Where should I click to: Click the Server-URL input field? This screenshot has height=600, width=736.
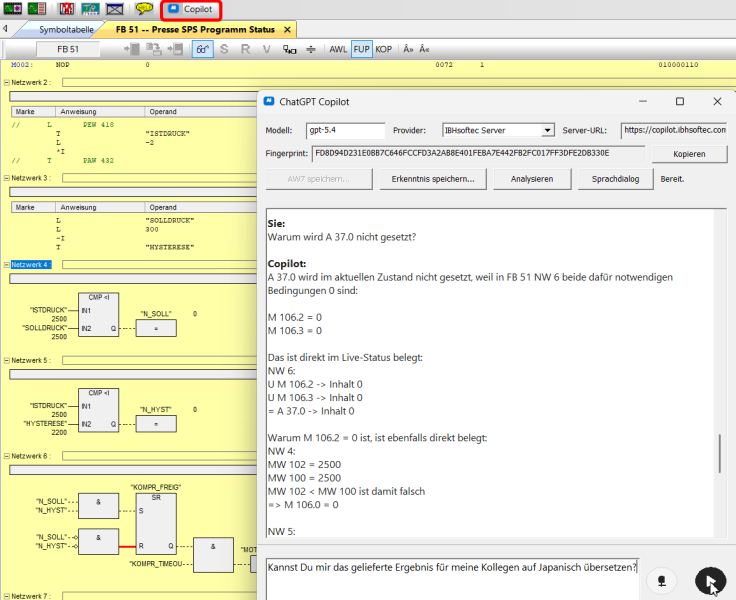(674, 131)
